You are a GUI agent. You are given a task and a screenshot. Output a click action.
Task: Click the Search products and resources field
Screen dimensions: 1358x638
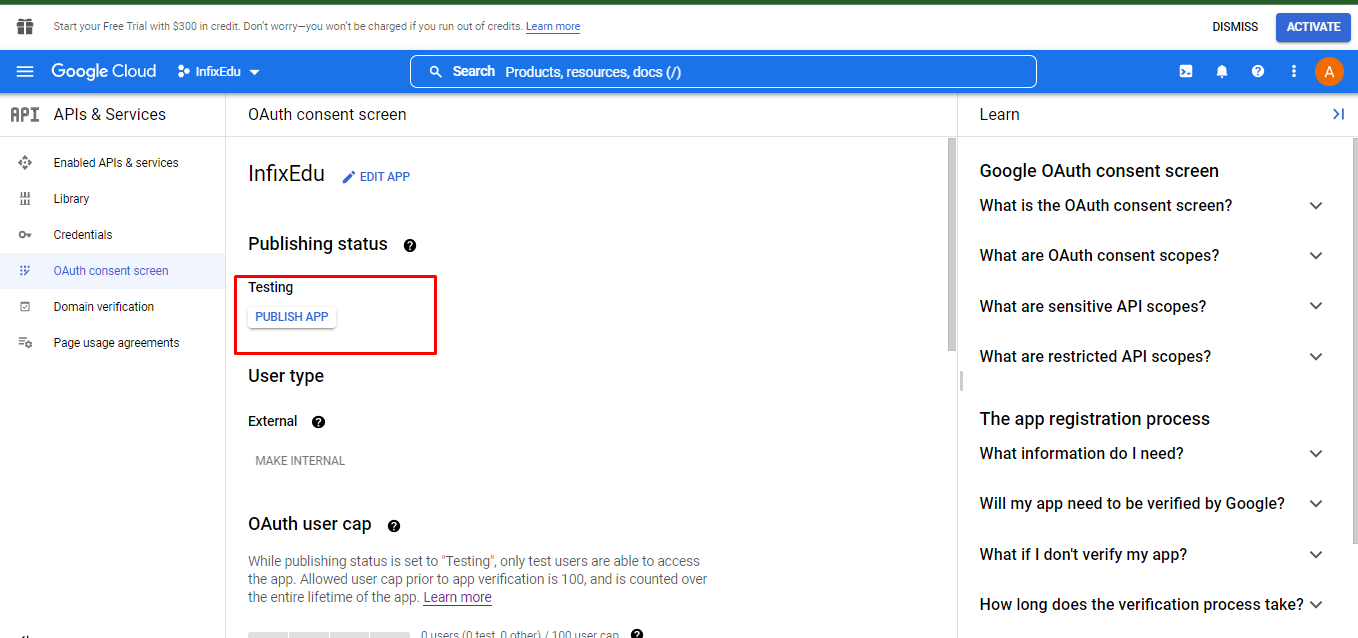tap(723, 72)
